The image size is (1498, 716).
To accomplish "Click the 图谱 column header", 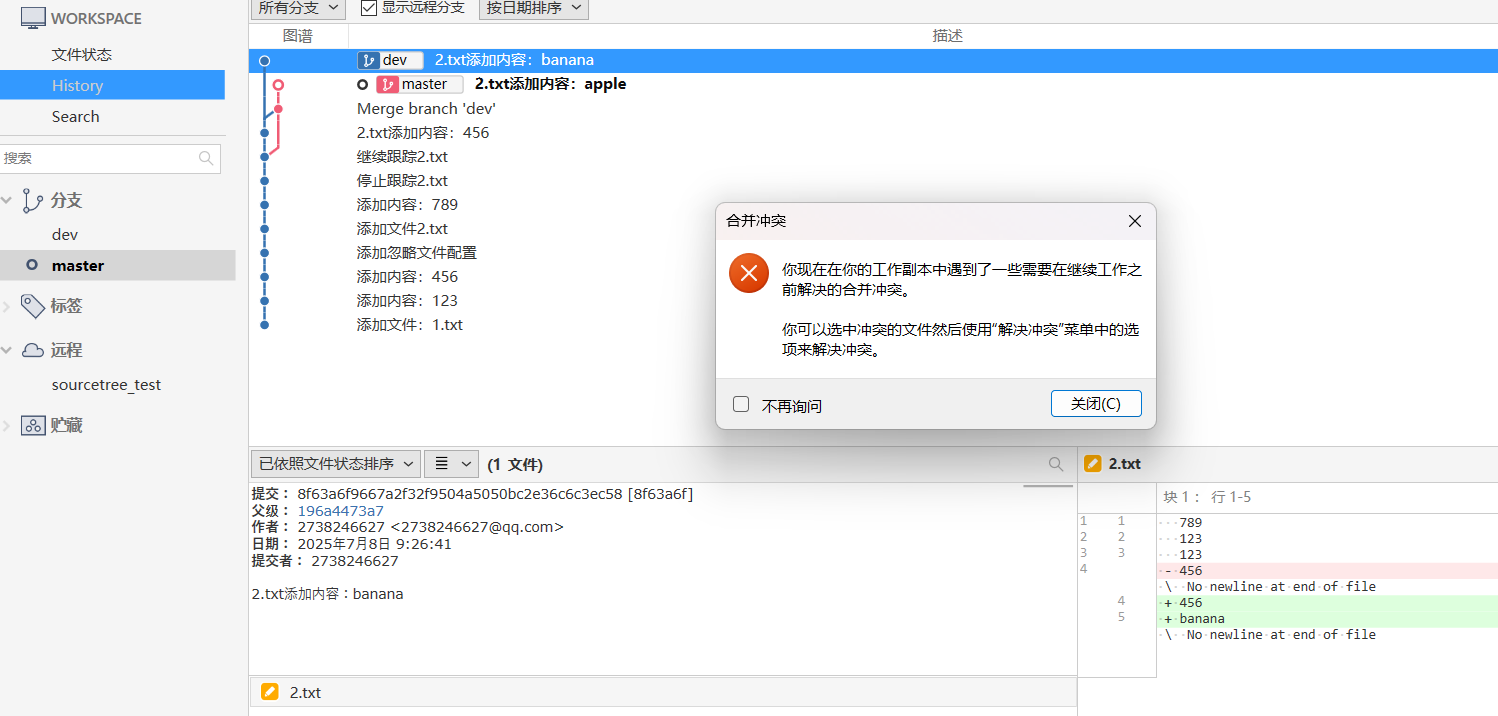I will [x=298, y=36].
